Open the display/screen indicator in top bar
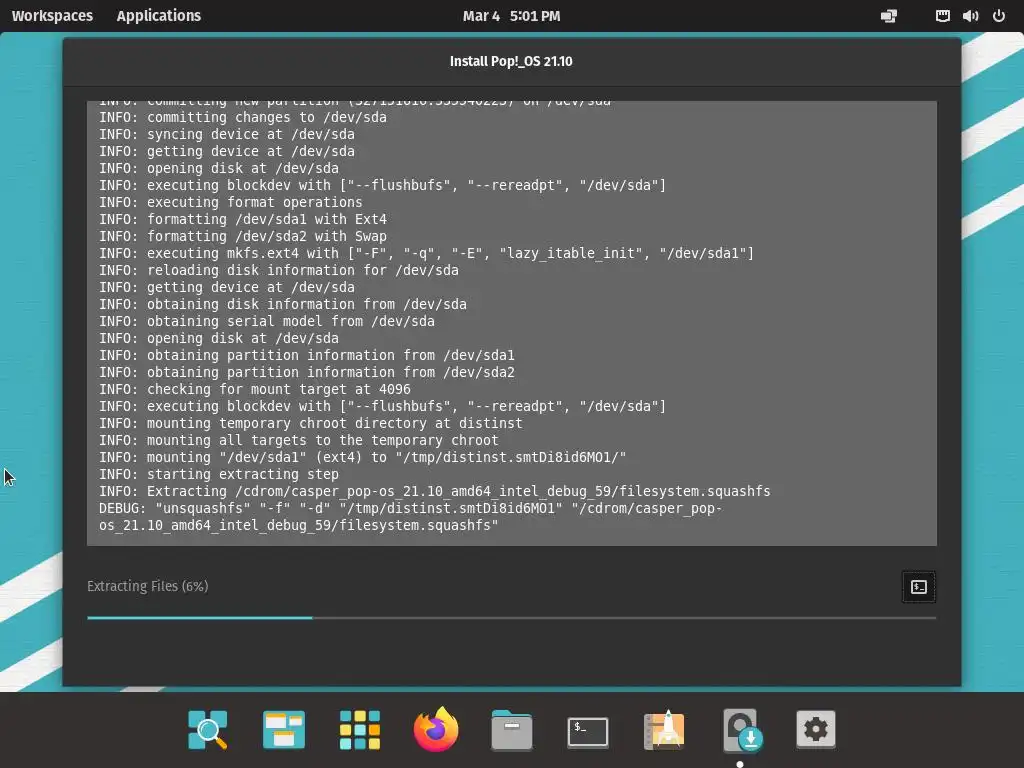 pyautogui.click(x=889, y=16)
